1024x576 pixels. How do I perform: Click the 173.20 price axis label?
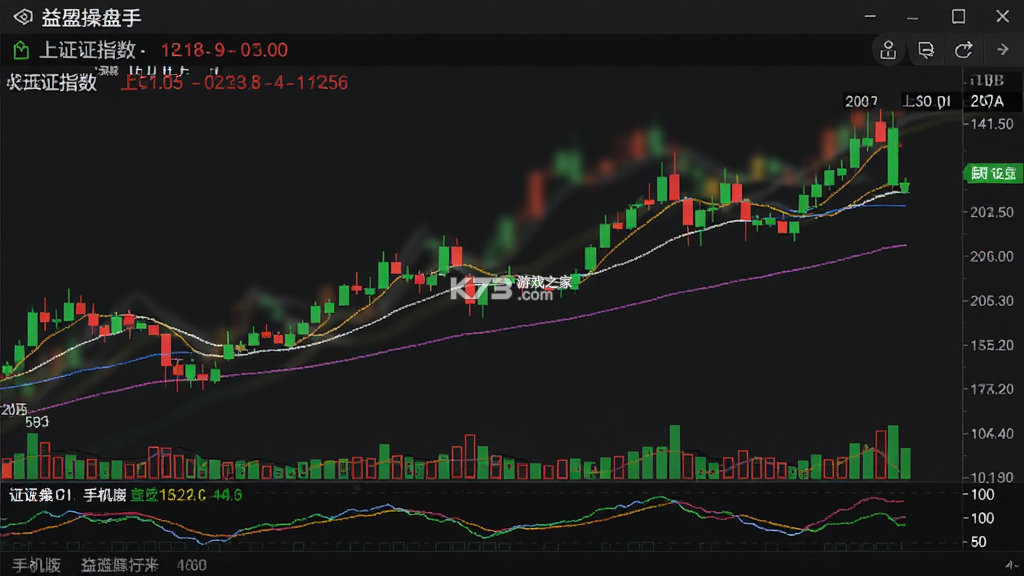[x=992, y=389]
